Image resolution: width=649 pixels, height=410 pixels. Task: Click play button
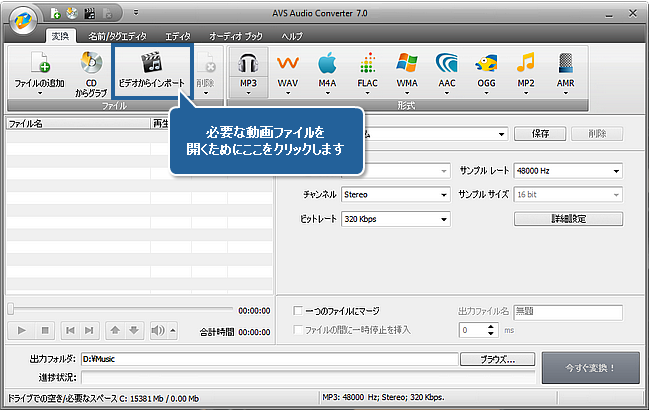22,331
